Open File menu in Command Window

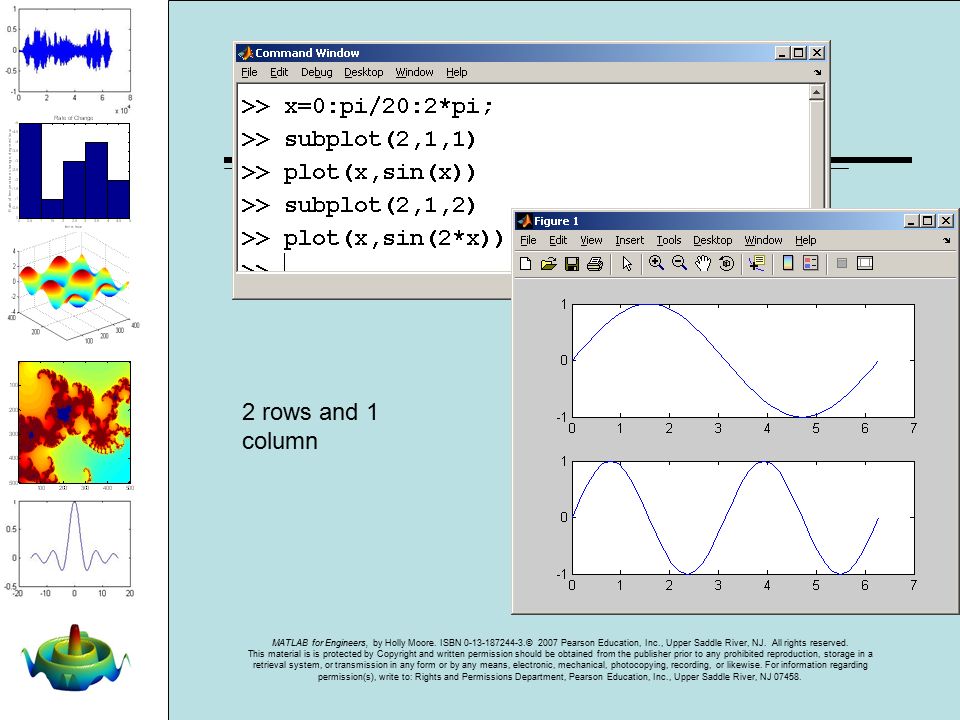[x=249, y=72]
